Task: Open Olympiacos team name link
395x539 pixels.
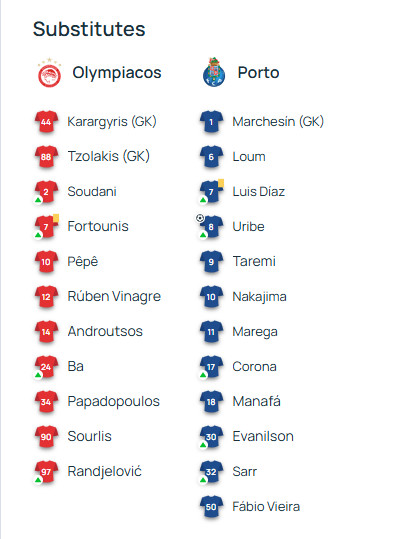Action: click(117, 73)
